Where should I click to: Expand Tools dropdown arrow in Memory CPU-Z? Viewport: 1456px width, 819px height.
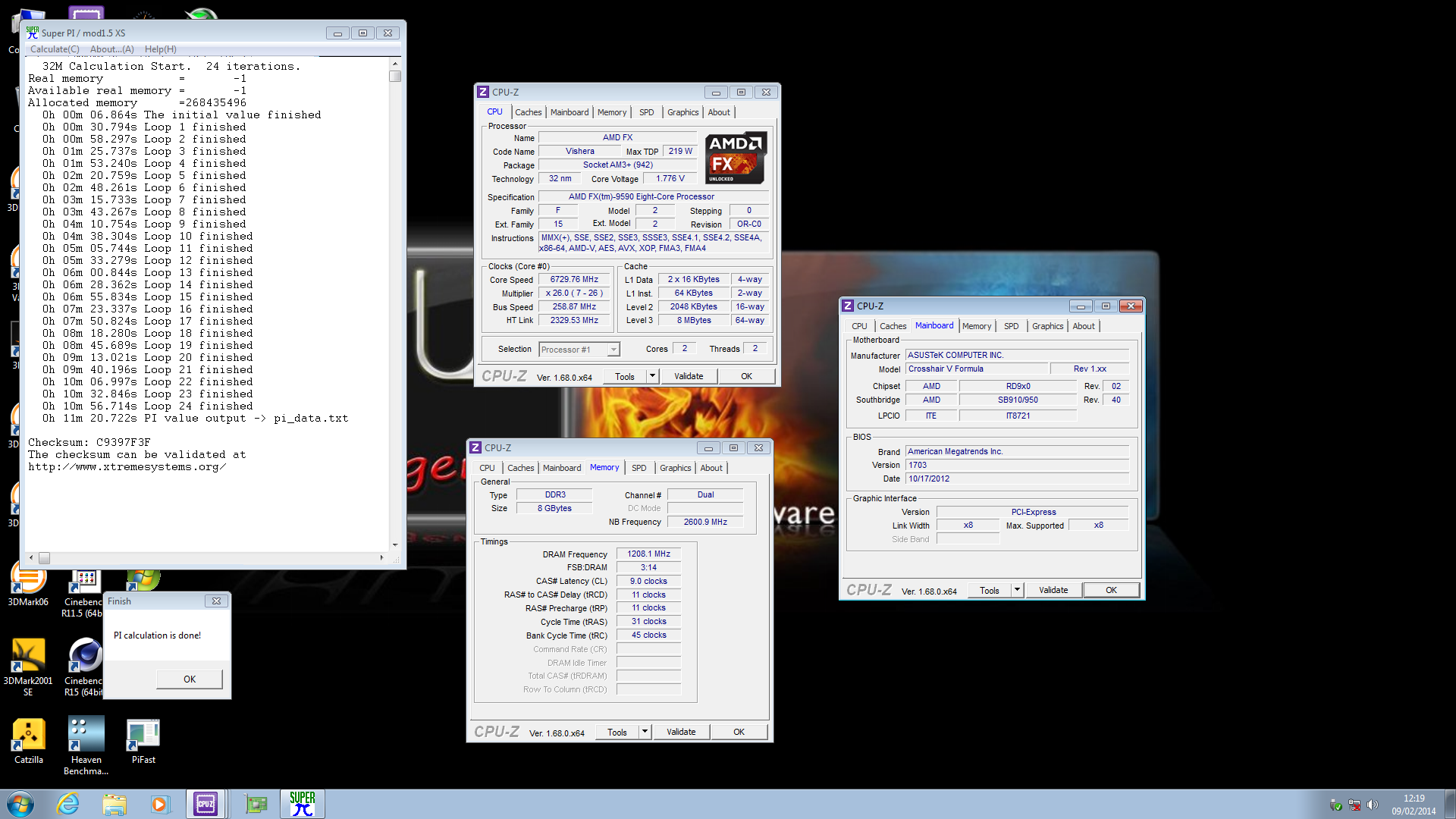(x=645, y=732)
